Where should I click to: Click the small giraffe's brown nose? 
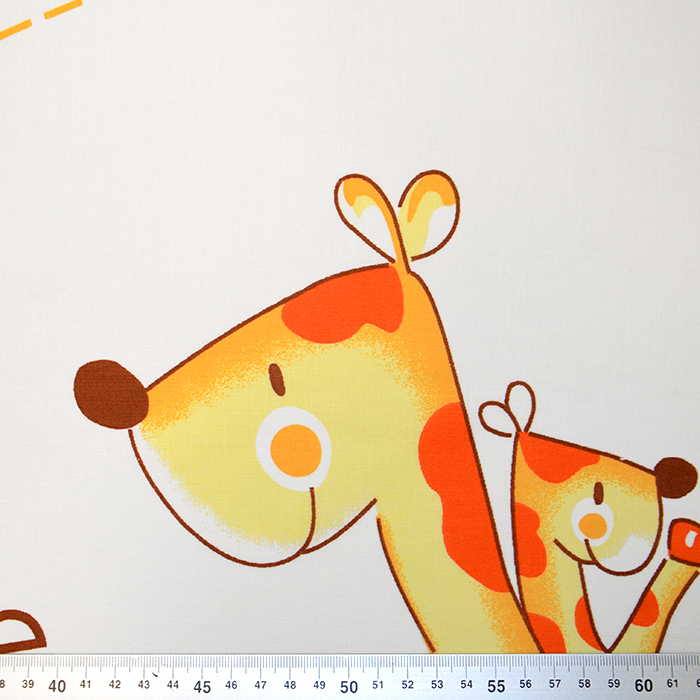coord(676,477)
